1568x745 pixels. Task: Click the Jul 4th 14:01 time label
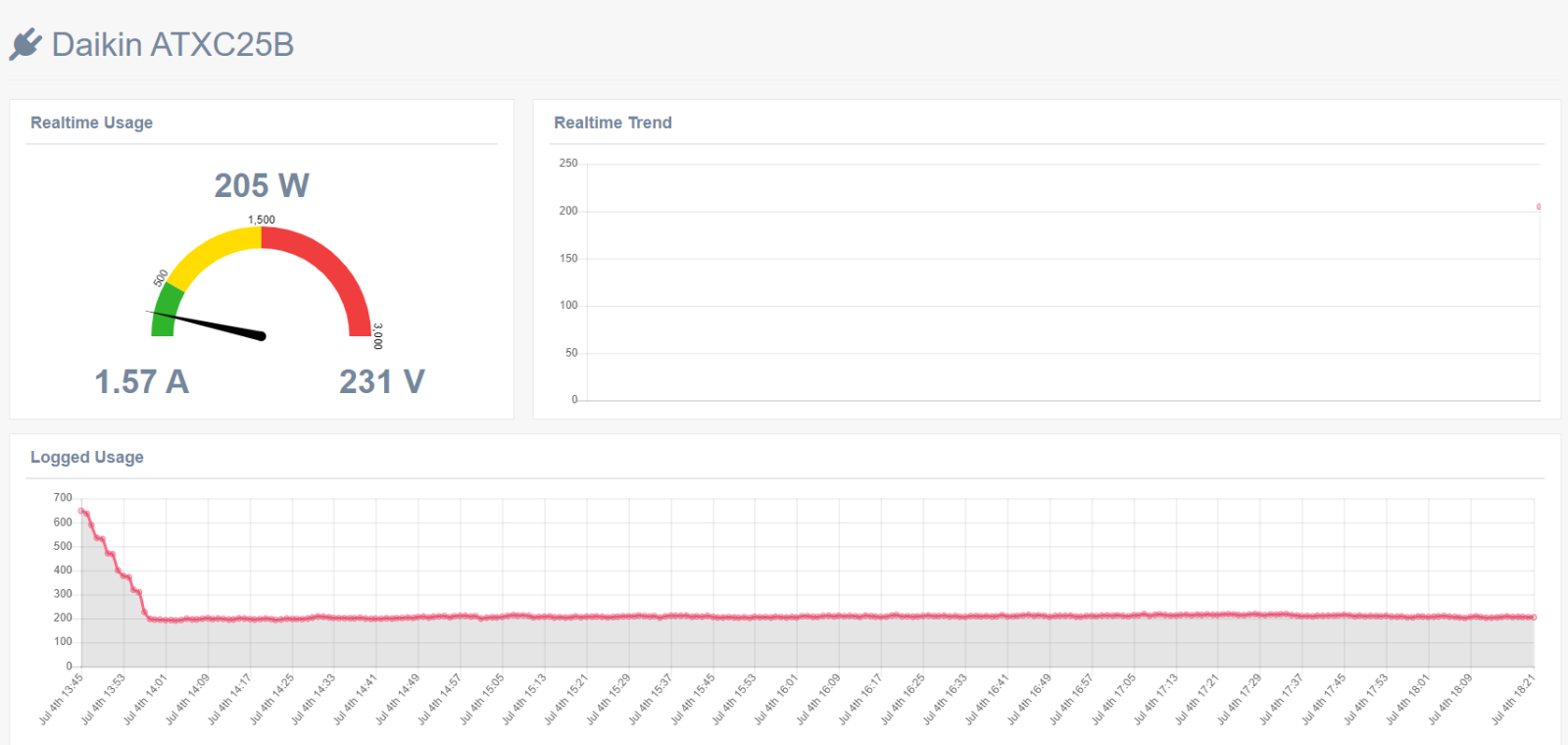pyautogui.click(x=145, y=699)
